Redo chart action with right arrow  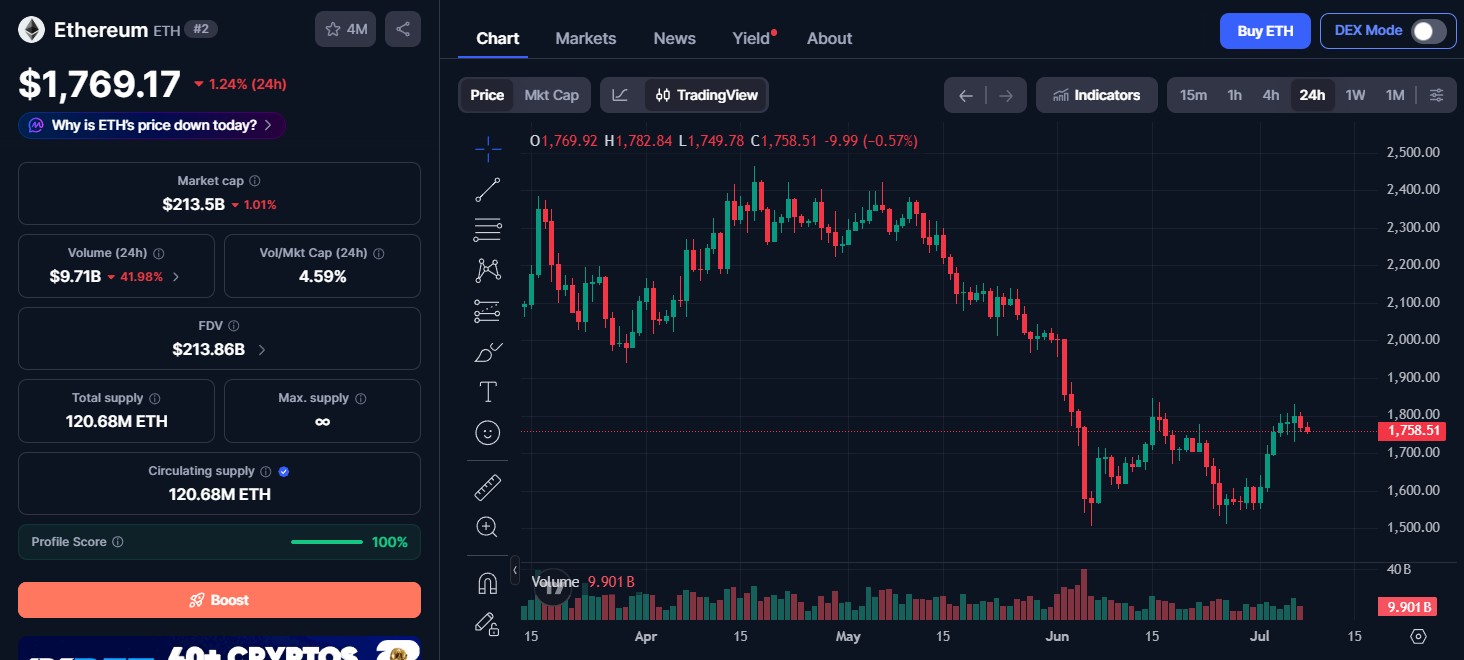[1006, 95]
